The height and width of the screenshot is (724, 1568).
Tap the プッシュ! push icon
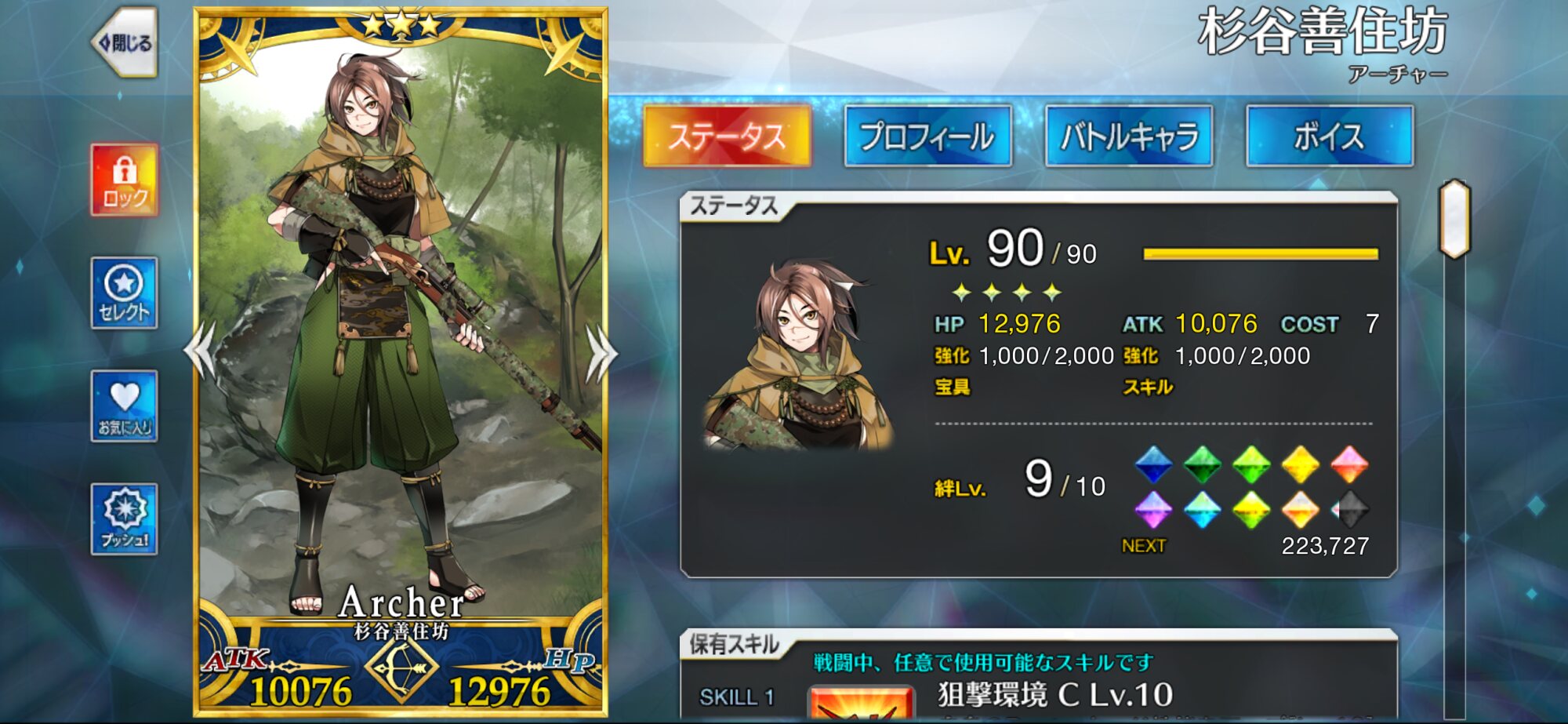click(125, 518)
